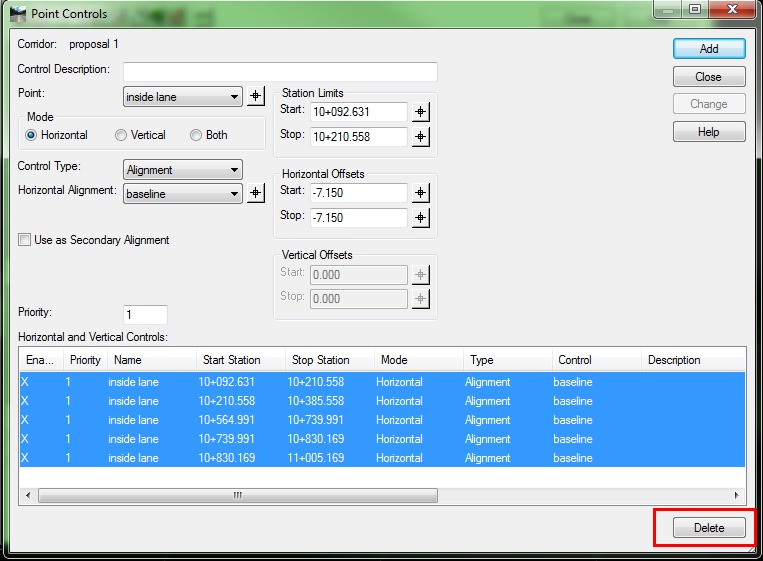Click the Point selection target icon
Screen dimensions: 763x561
point(255,96)
